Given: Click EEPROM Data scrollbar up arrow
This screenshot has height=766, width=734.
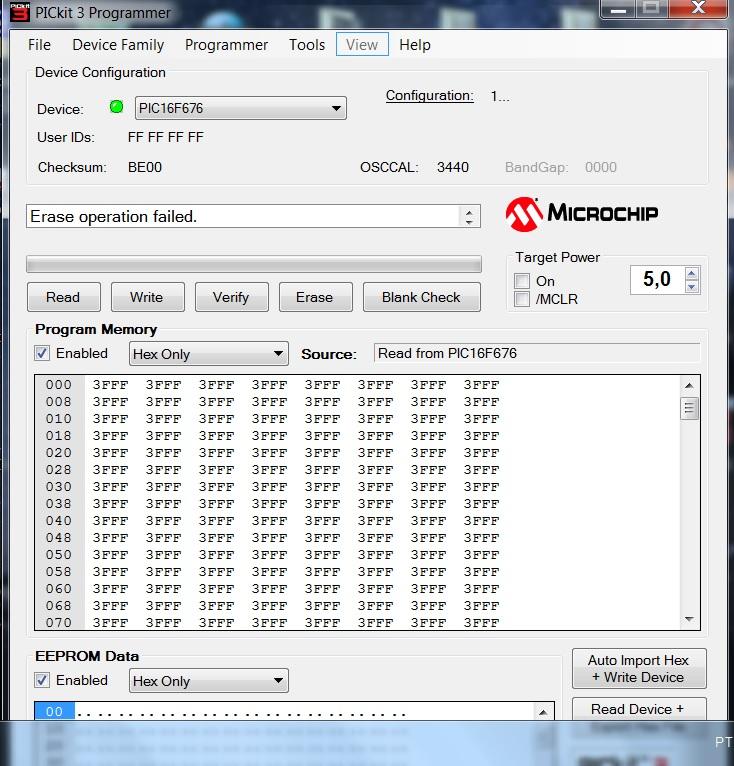Looking at the screenshot, I should [x=543, y=712].
